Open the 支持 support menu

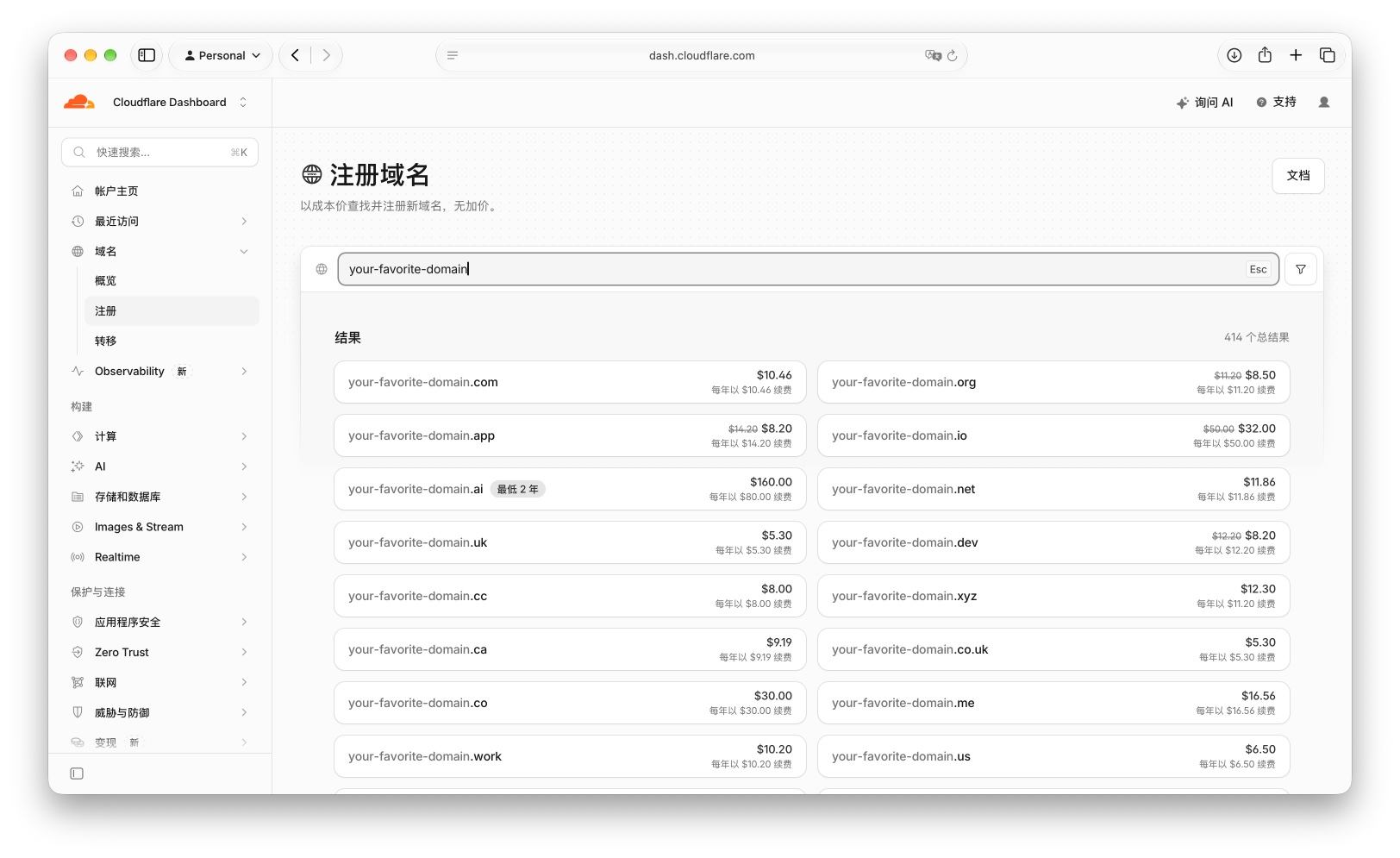pos(1276,102)
